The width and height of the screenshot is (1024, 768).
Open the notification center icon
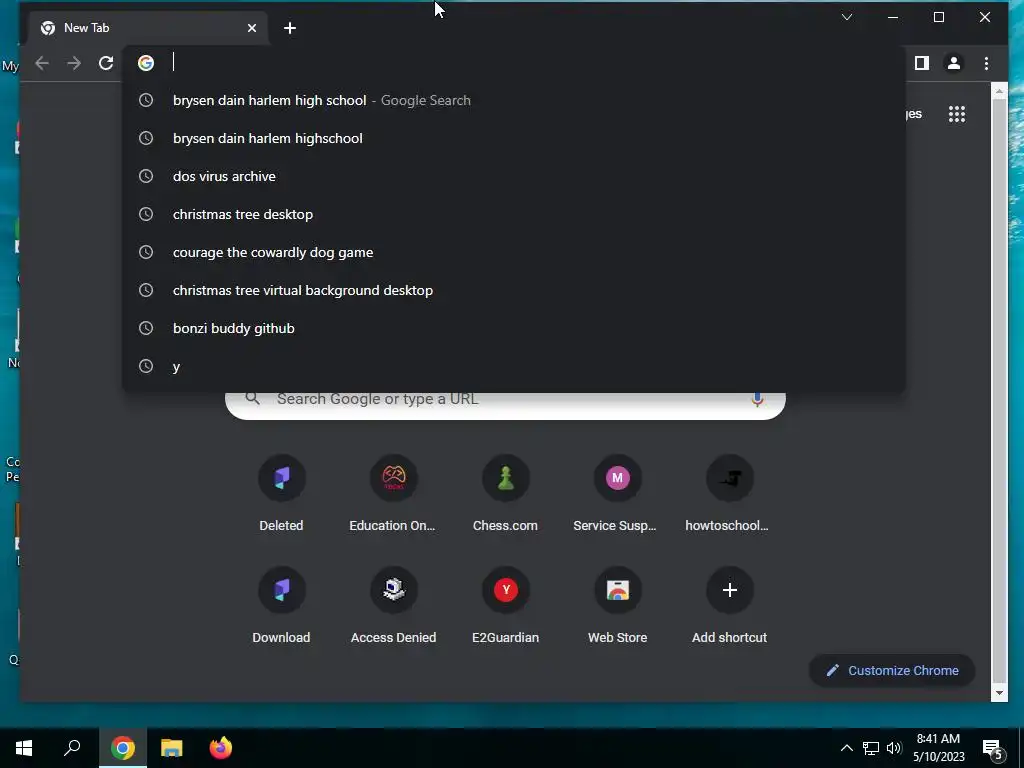pos(993,749)
